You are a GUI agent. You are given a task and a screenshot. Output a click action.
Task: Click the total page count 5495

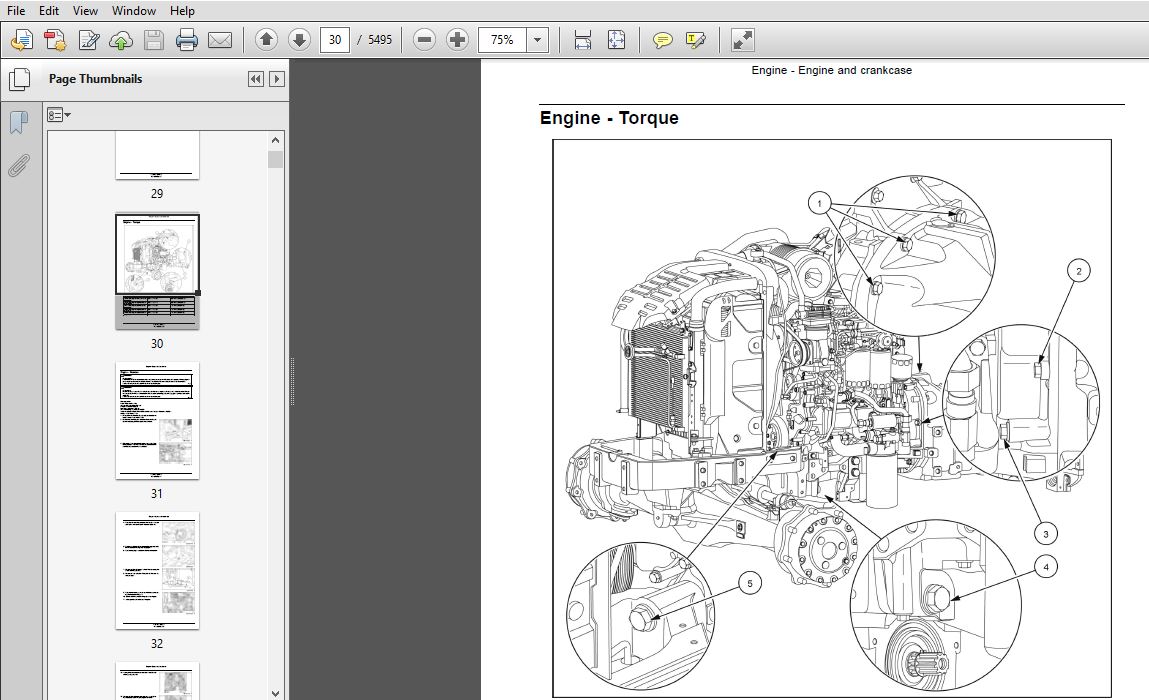coord(380,40)
